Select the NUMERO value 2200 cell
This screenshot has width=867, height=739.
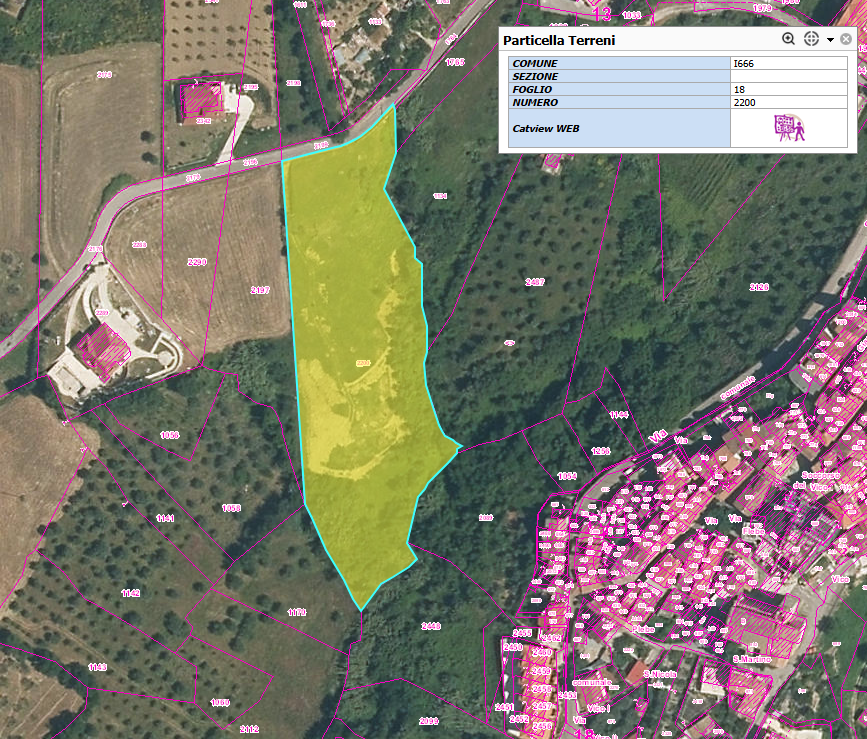[x=788, y=102]
